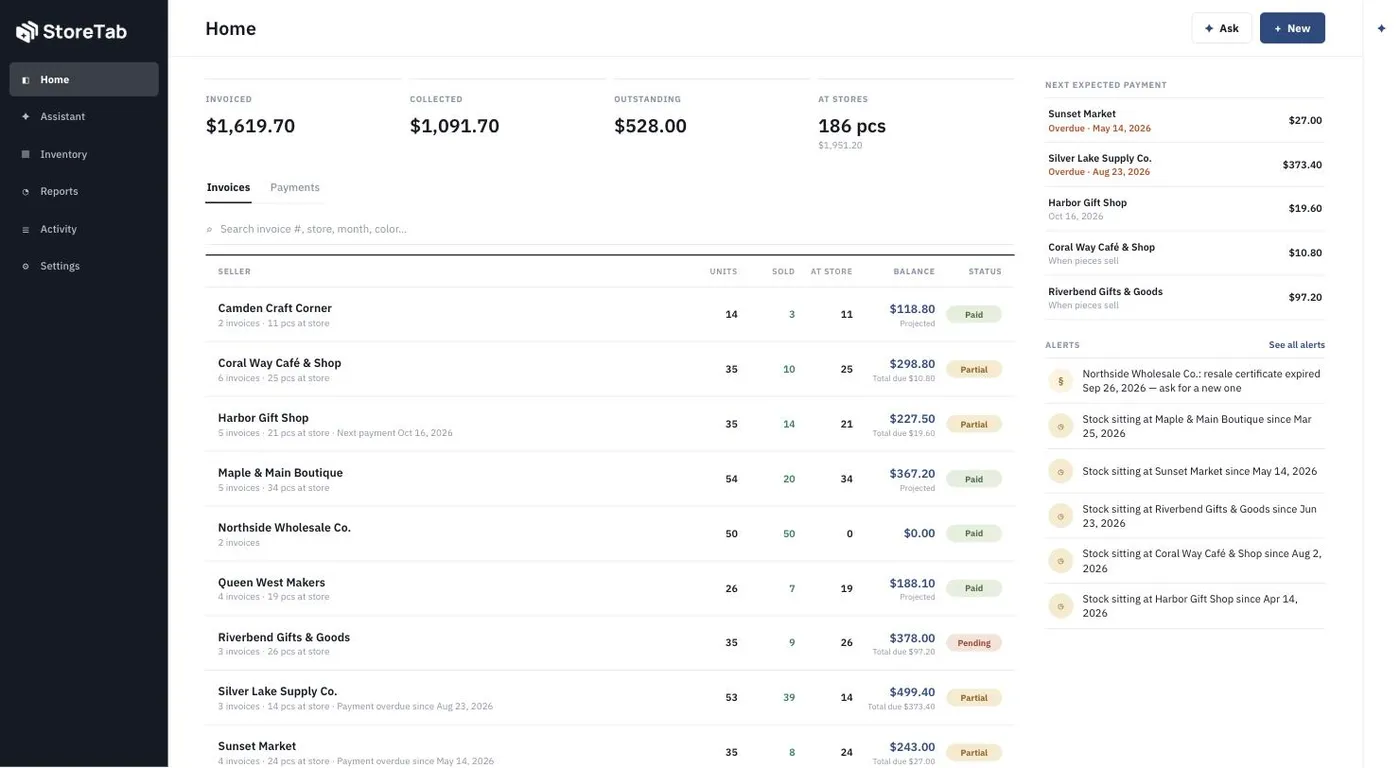This screenshot has height=768, width=1400.
Task: Click the search magnifier icon in invoice search
Action: tap(210, 230)
